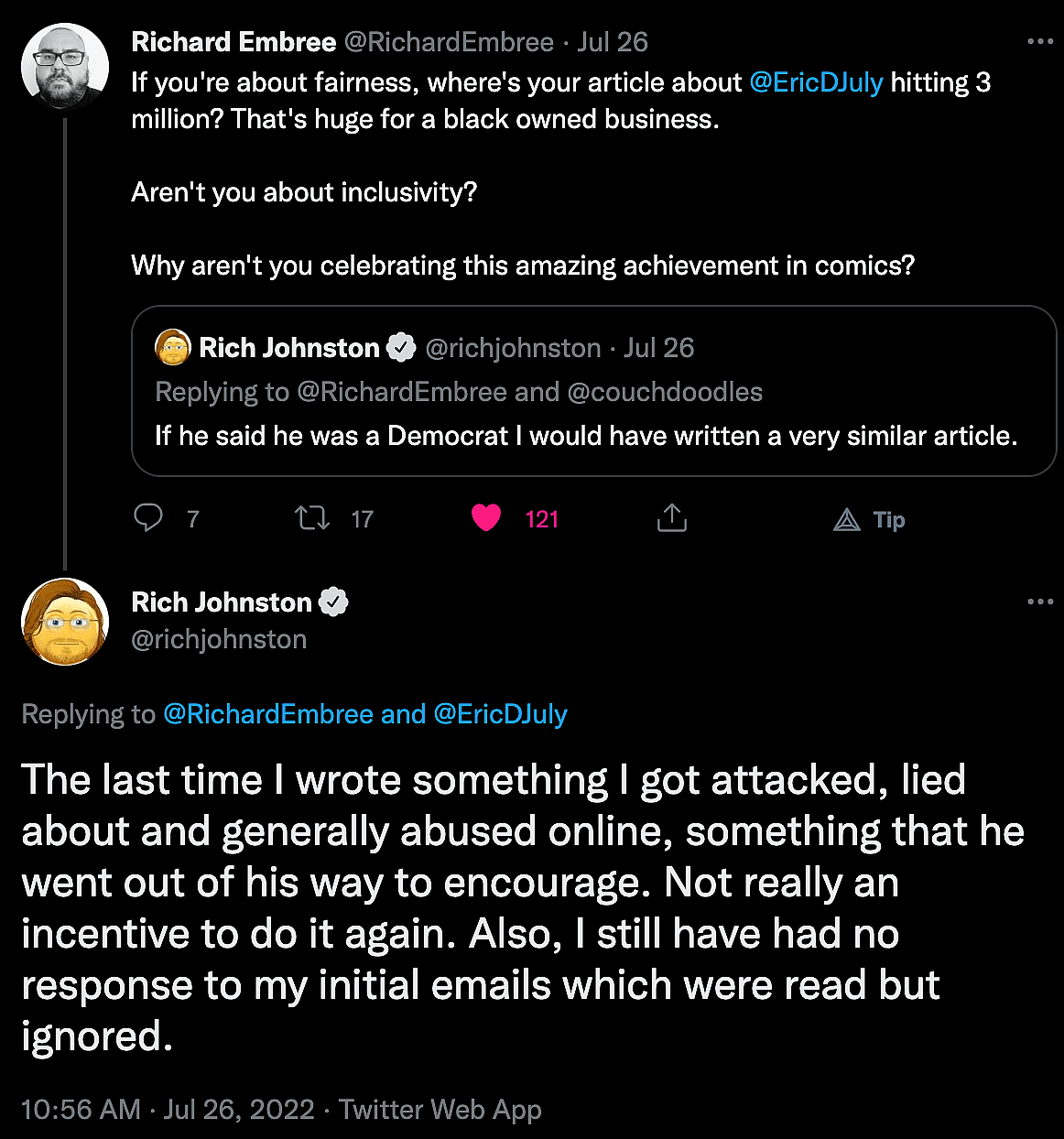This screenshot has height=1139, width=1064.
Task: Open the share tweet icon
Action: click(671, 518)
